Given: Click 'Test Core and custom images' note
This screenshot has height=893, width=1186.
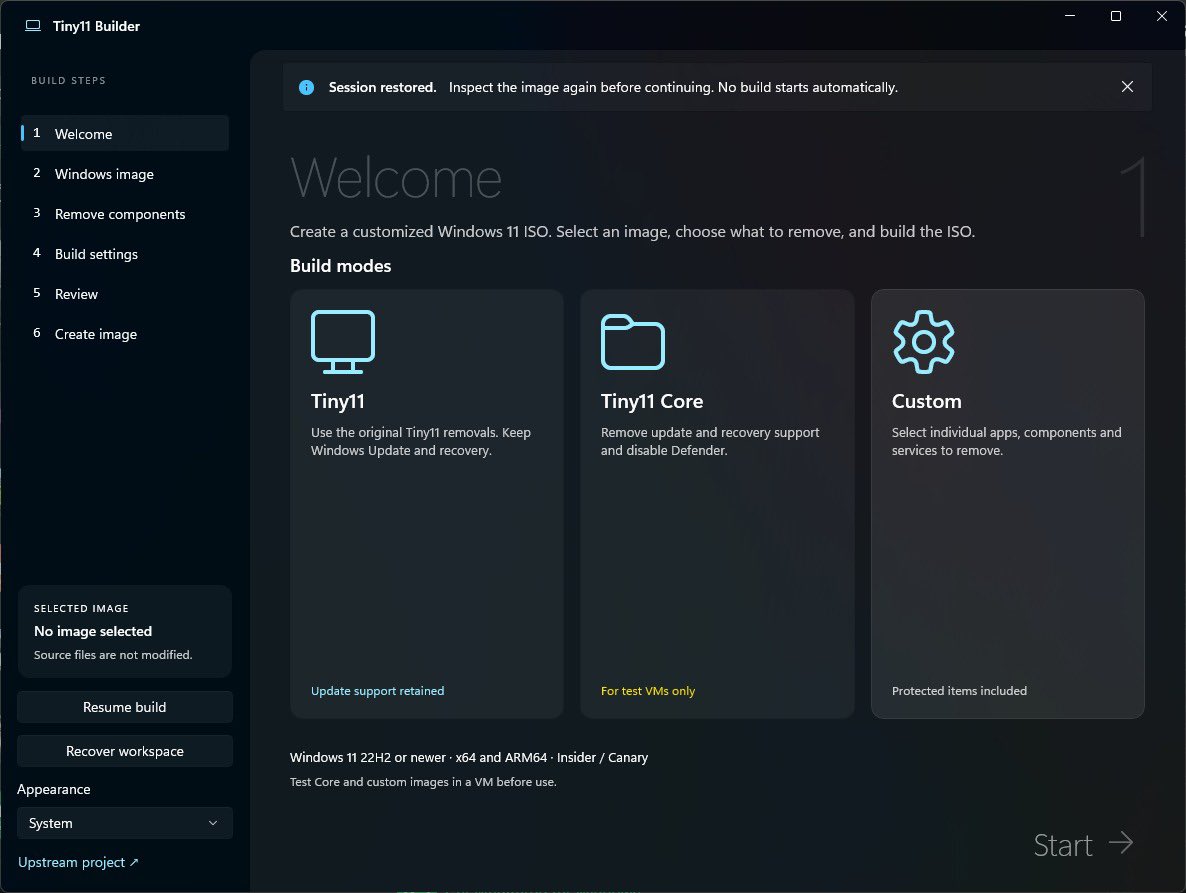Looking at the screenshot, I should (x=423, y=782).
